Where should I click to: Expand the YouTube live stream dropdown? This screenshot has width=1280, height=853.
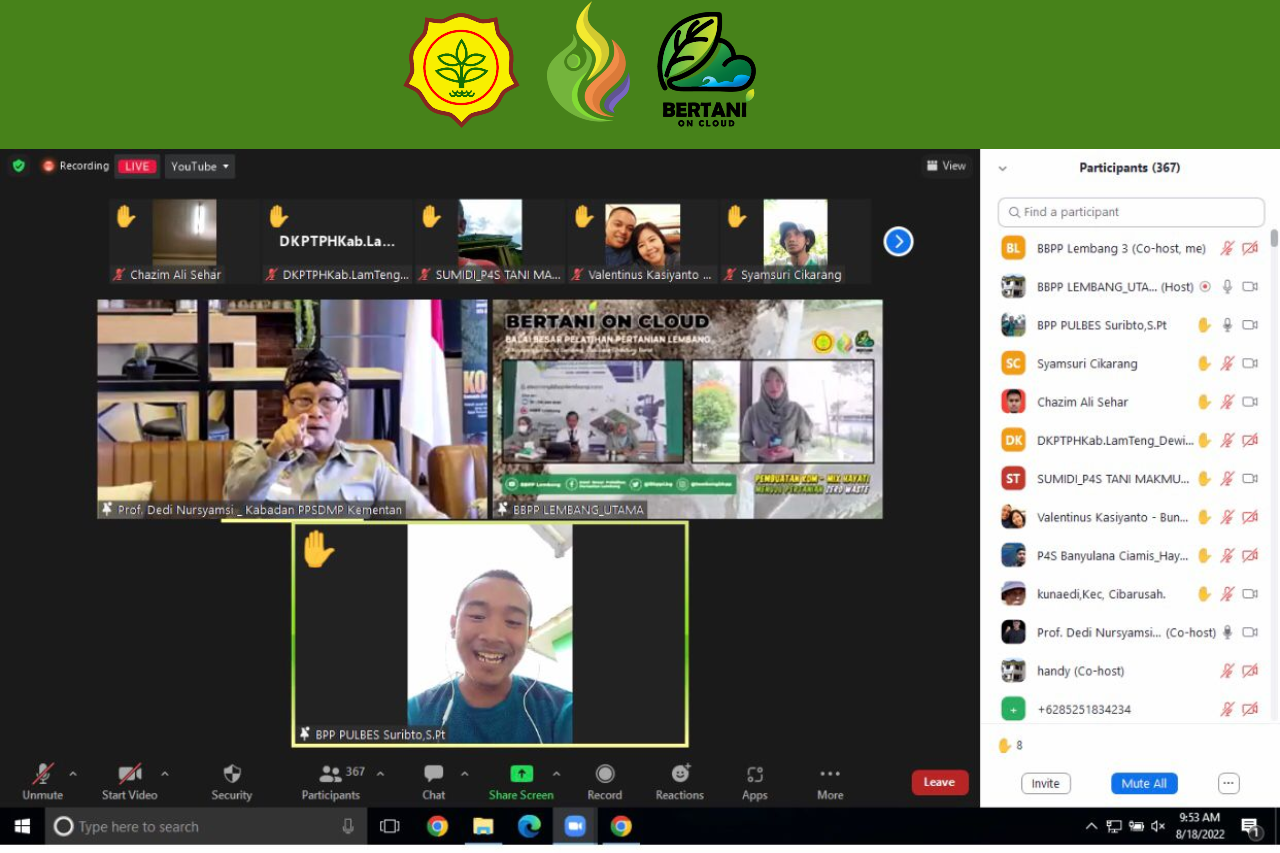(x=200, y=166)
